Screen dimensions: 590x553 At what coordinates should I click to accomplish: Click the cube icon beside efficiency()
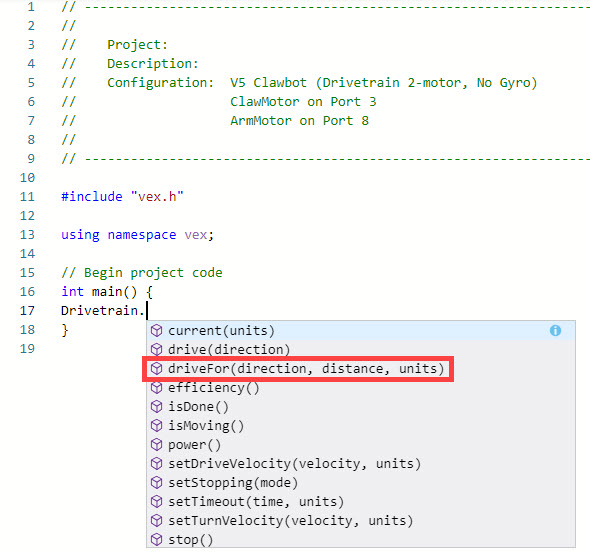157,388
